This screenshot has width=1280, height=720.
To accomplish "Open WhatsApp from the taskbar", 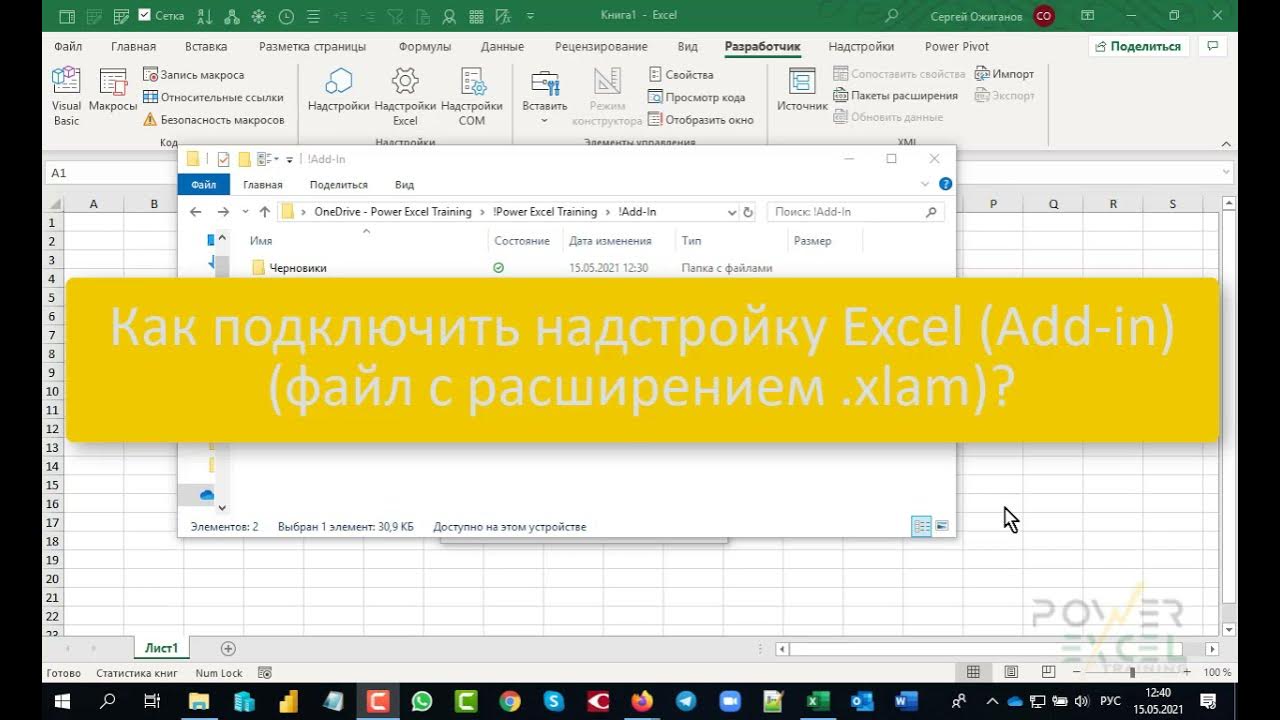I will point(421,701).
